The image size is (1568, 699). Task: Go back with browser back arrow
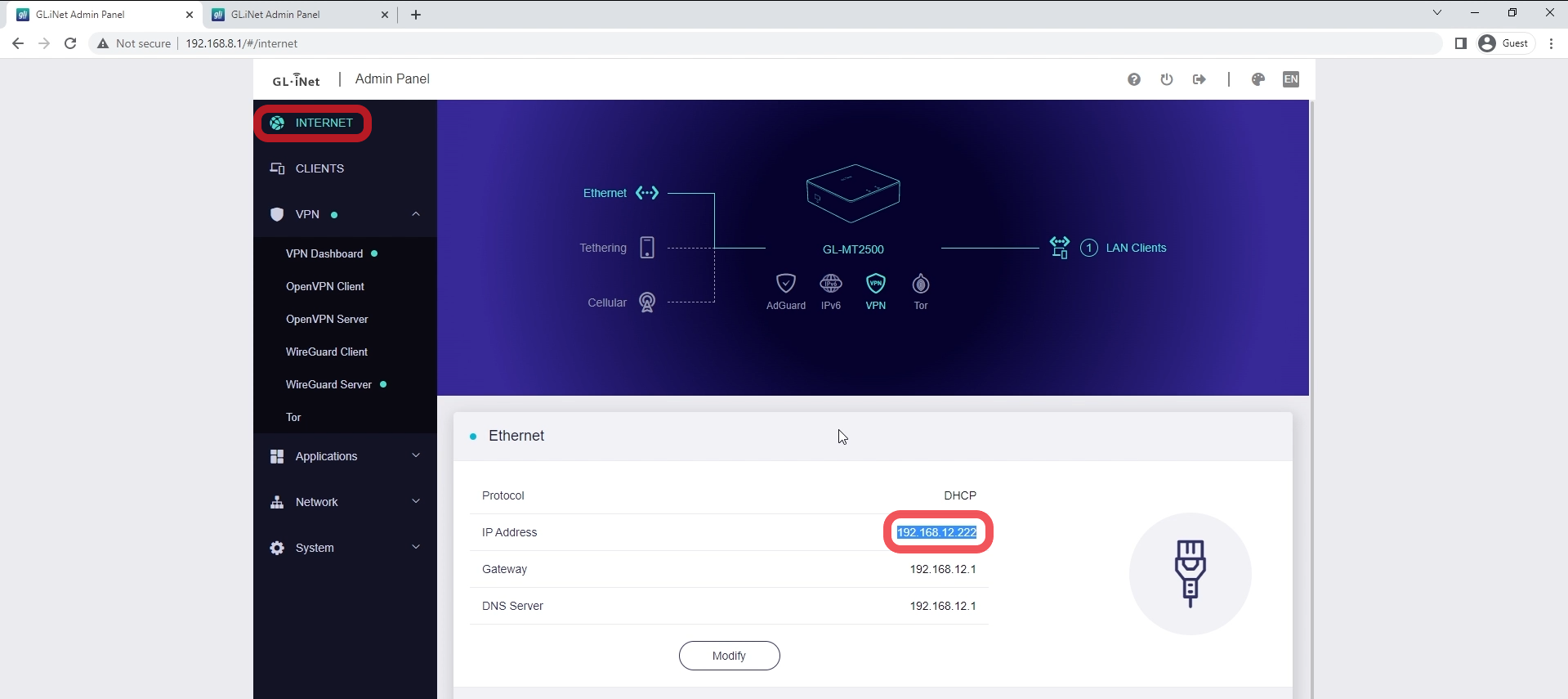[x=18, y=43]
